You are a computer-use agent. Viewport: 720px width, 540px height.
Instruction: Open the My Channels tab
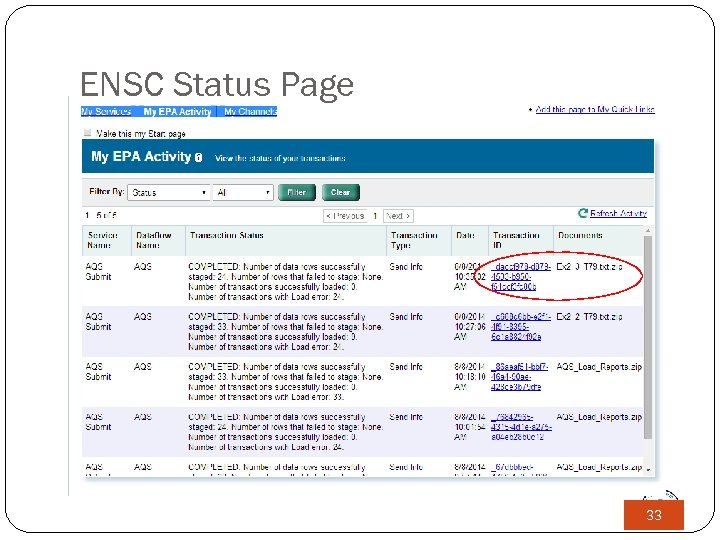click(x=250, y=112)
